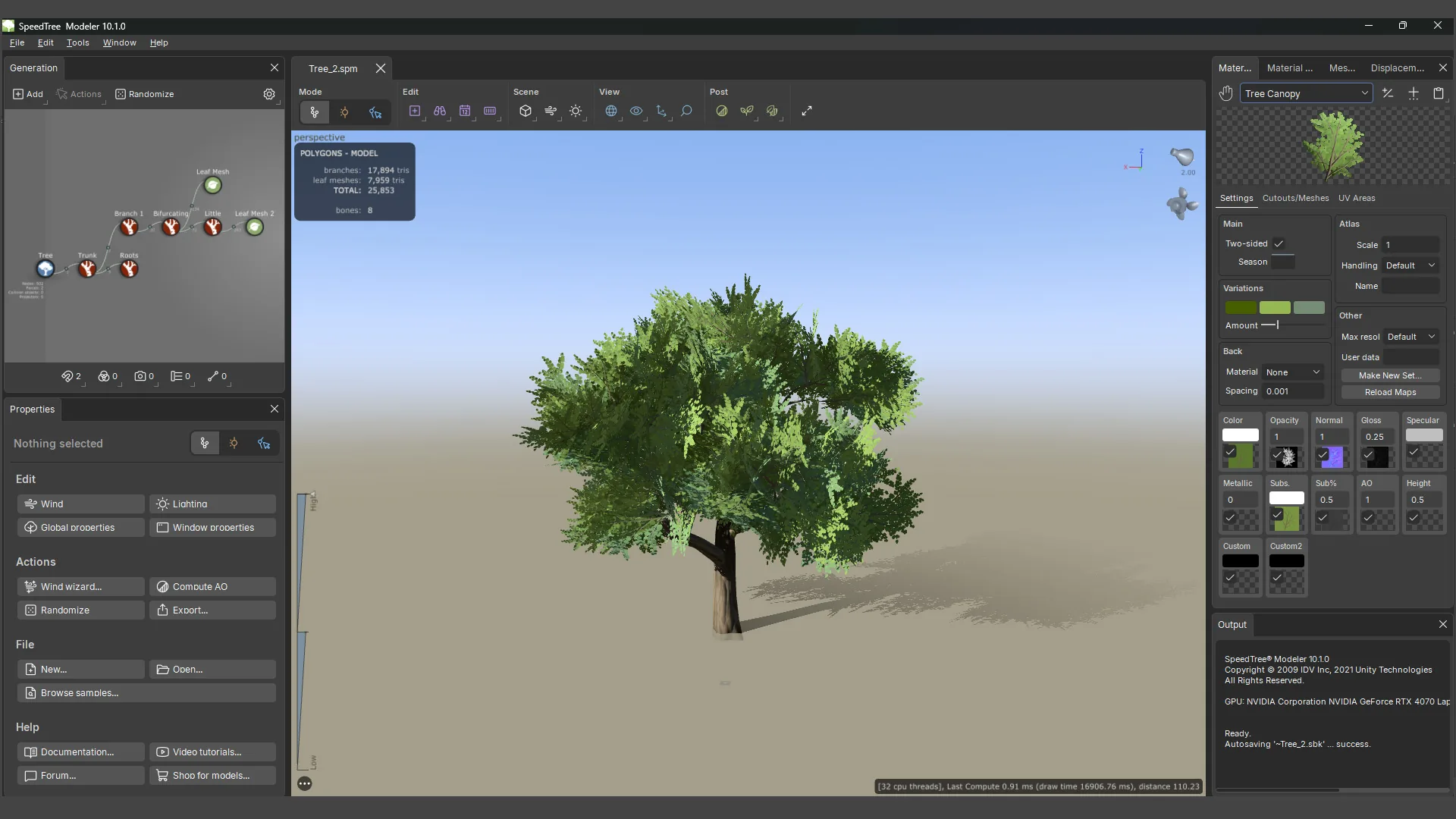
Task: Toggle the Opacity map checkbox
Action: [x=1277, y=455]
